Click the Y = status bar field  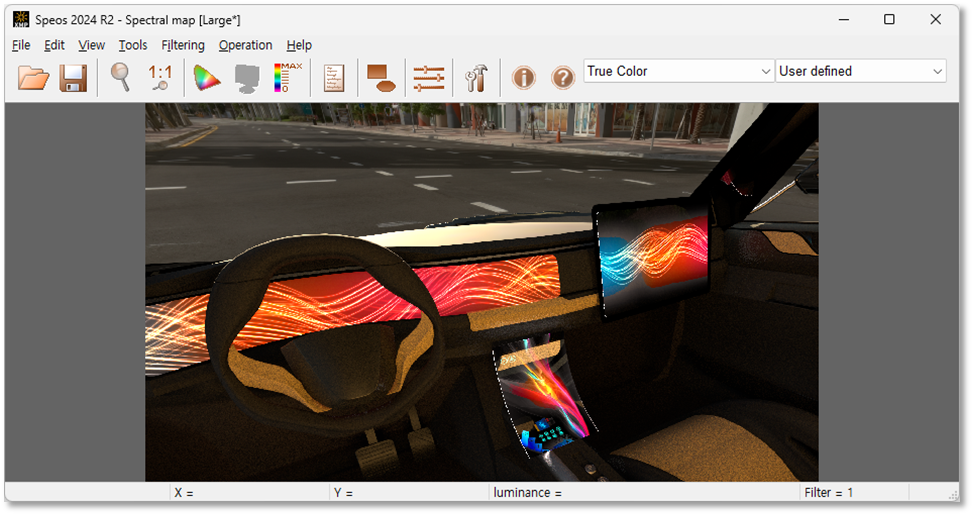[x=409, y=493]
